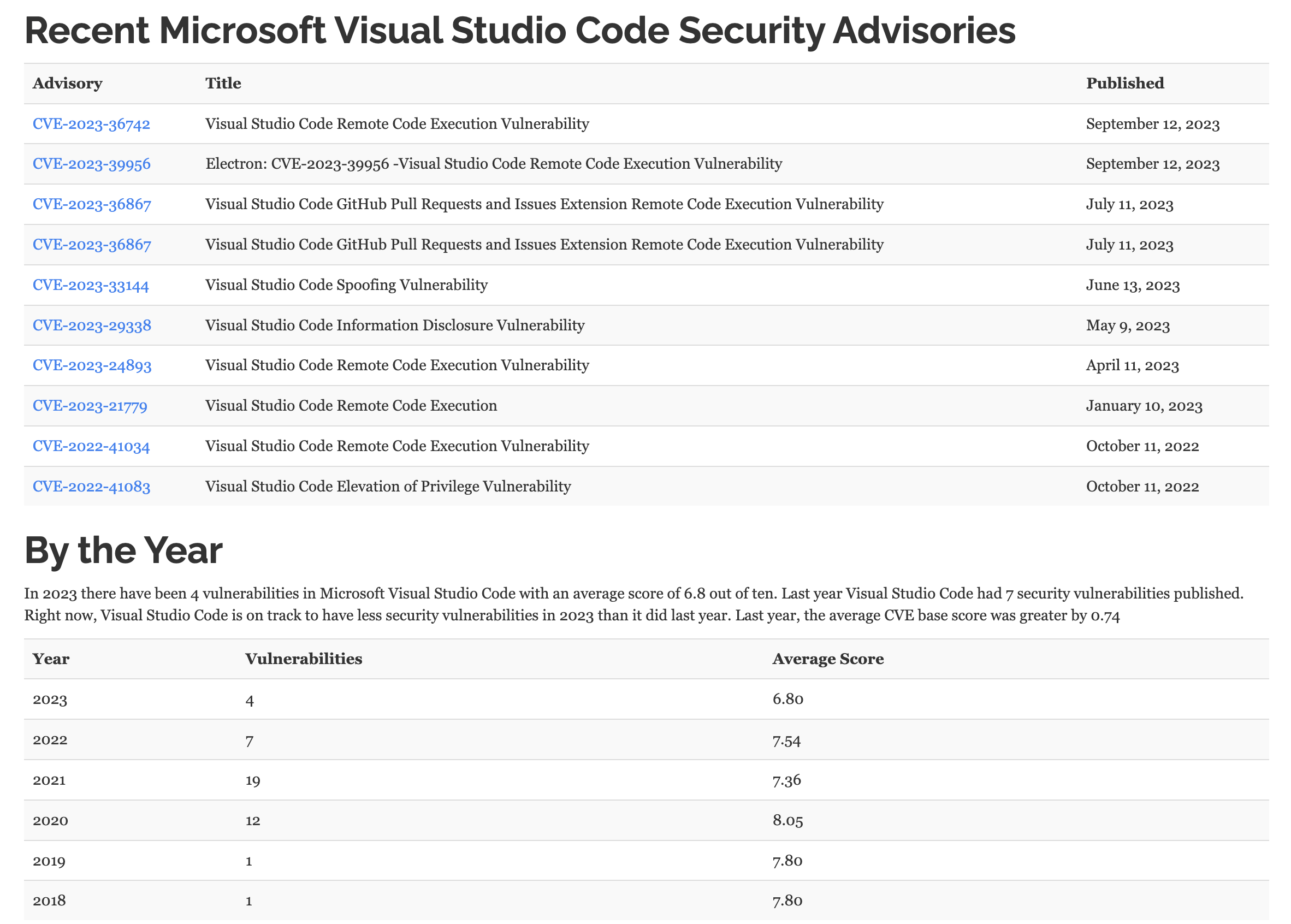Click the 'Advisory' column header
This screenshot has width=1291, height=924.
pyautogui.click(x=67, y=84)
